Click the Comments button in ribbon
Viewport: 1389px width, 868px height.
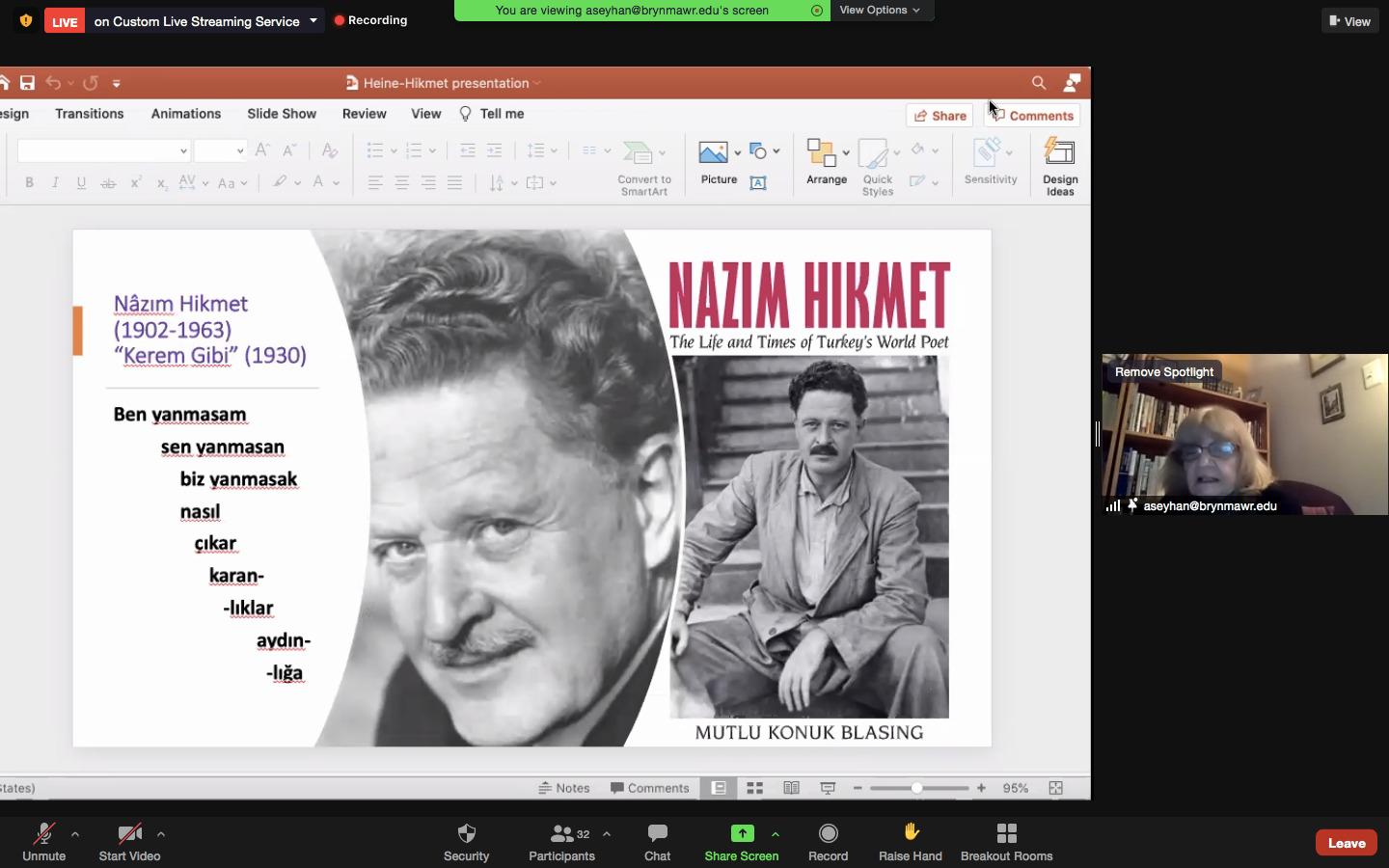coord(1032,116)
